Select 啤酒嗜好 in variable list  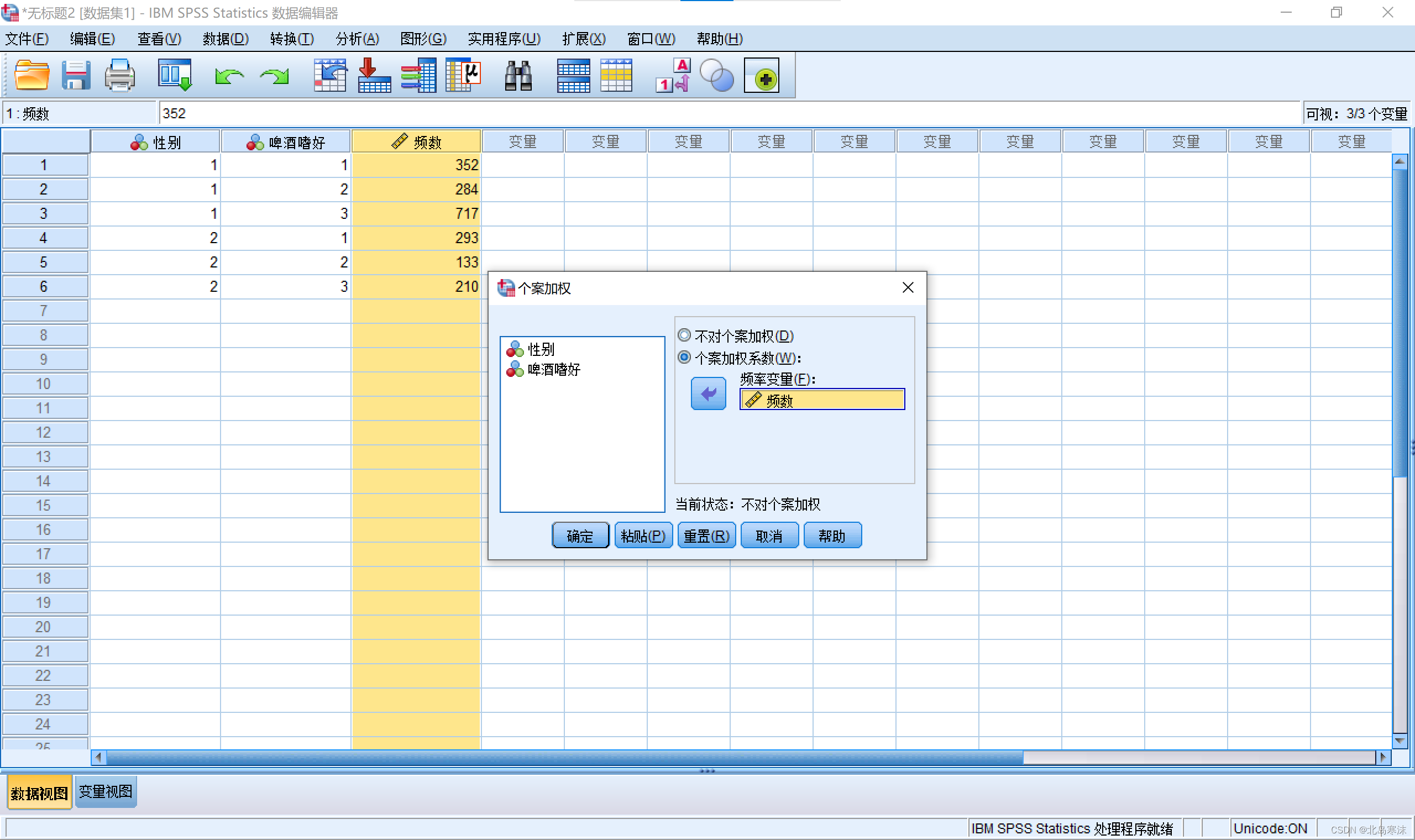coord(553,370)
